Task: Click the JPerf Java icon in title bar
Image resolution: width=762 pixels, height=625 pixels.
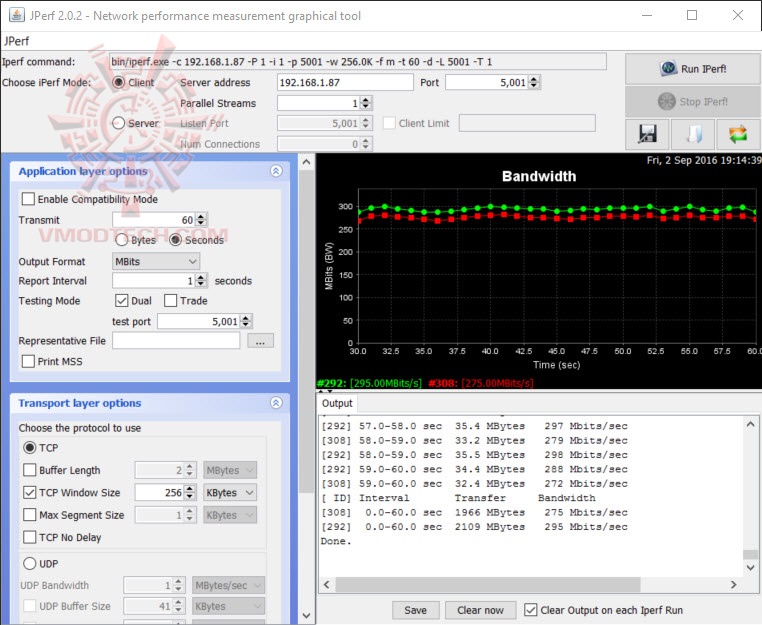Action: pyautogui.click(x=17, y=15)
